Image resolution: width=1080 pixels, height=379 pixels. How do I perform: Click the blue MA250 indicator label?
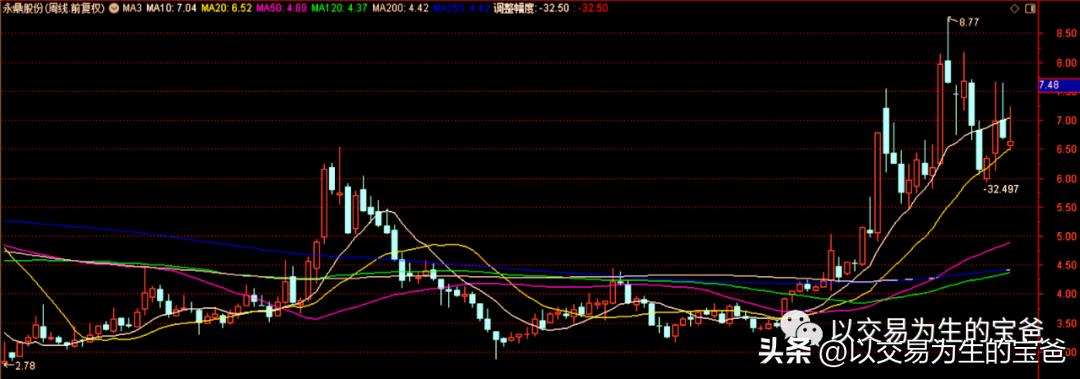pos(460,9)
